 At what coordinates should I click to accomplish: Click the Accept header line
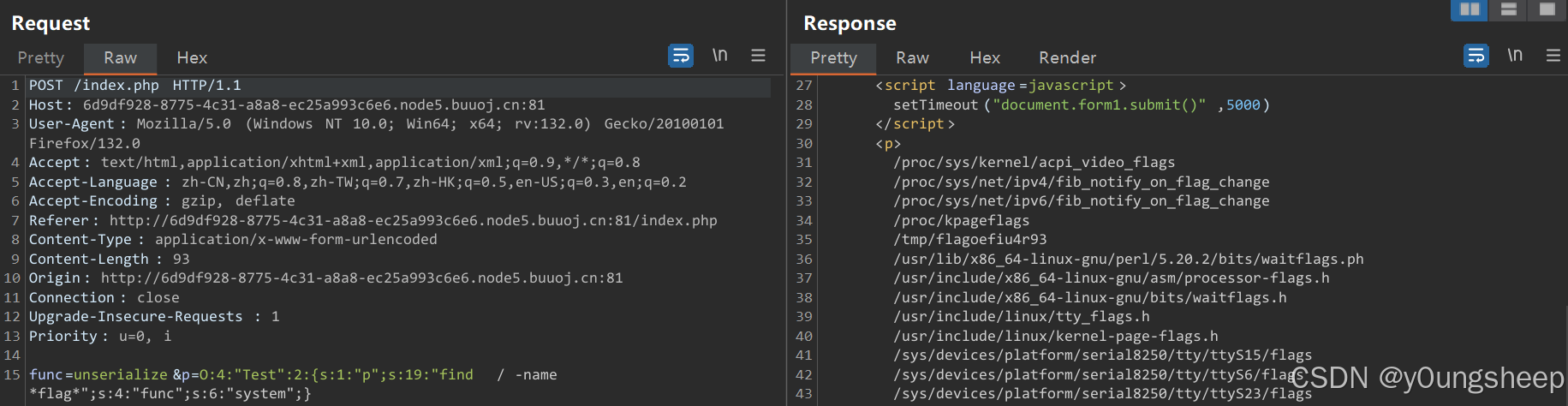pos(335,163)
